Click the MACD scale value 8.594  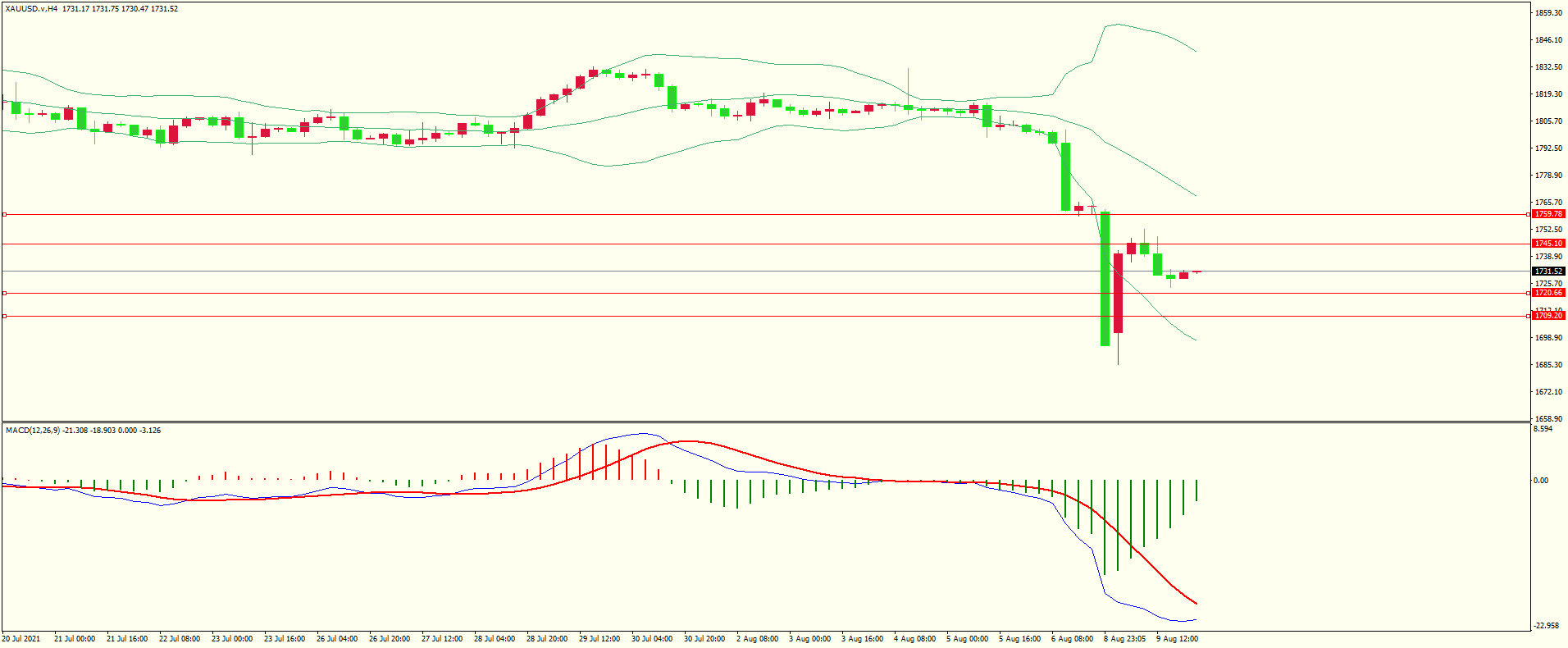pyautogui.click(x=1543, y=429)
